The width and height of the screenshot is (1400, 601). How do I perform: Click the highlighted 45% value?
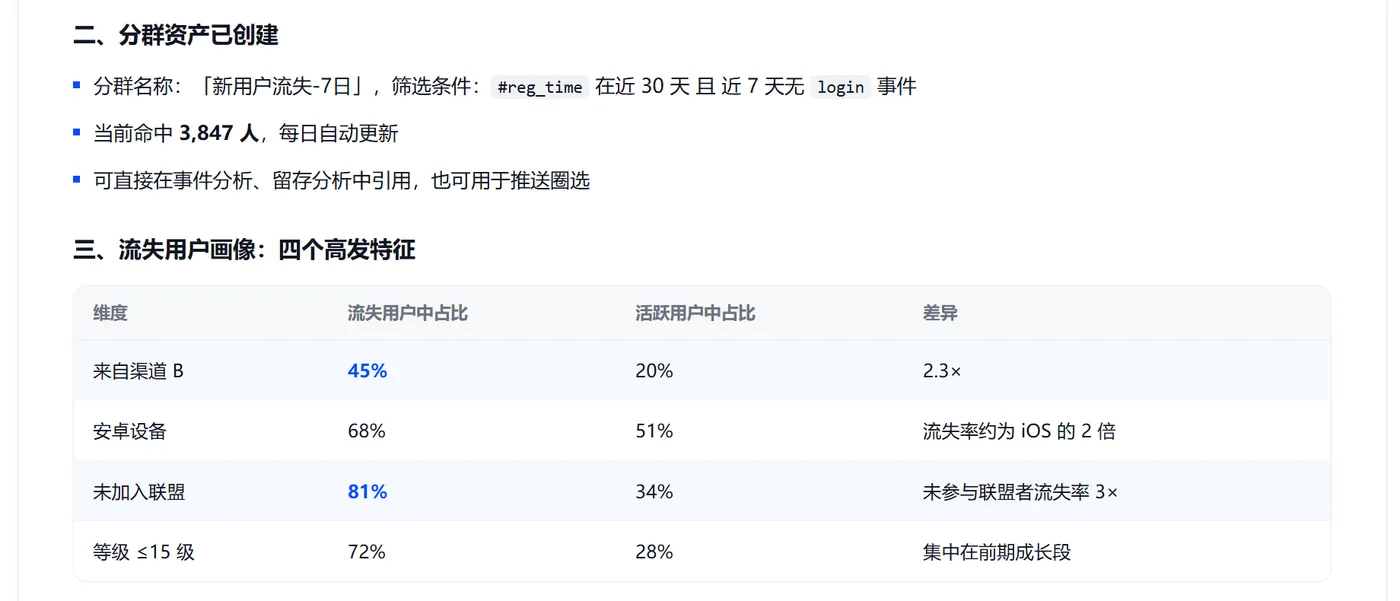point(367,371)
